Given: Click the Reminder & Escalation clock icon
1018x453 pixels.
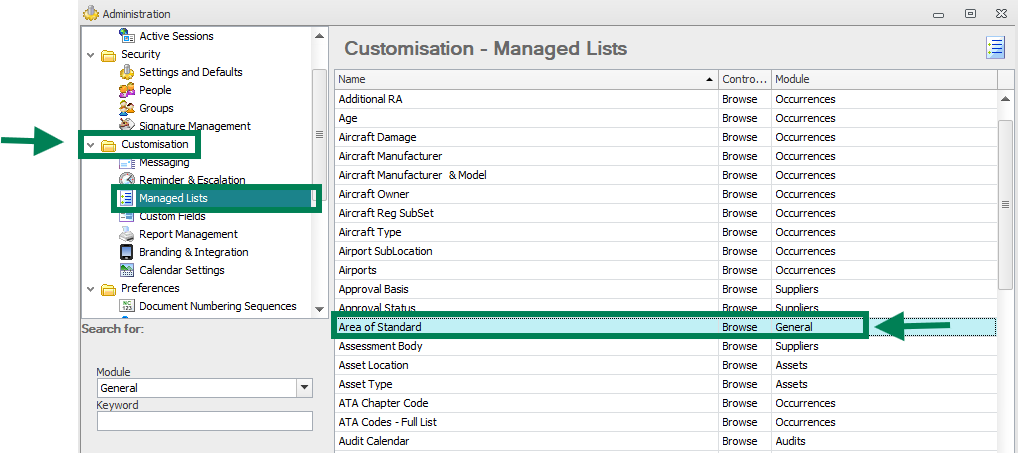Looking at the screenshot, I should pyautogui.click(x=127, y=180).
